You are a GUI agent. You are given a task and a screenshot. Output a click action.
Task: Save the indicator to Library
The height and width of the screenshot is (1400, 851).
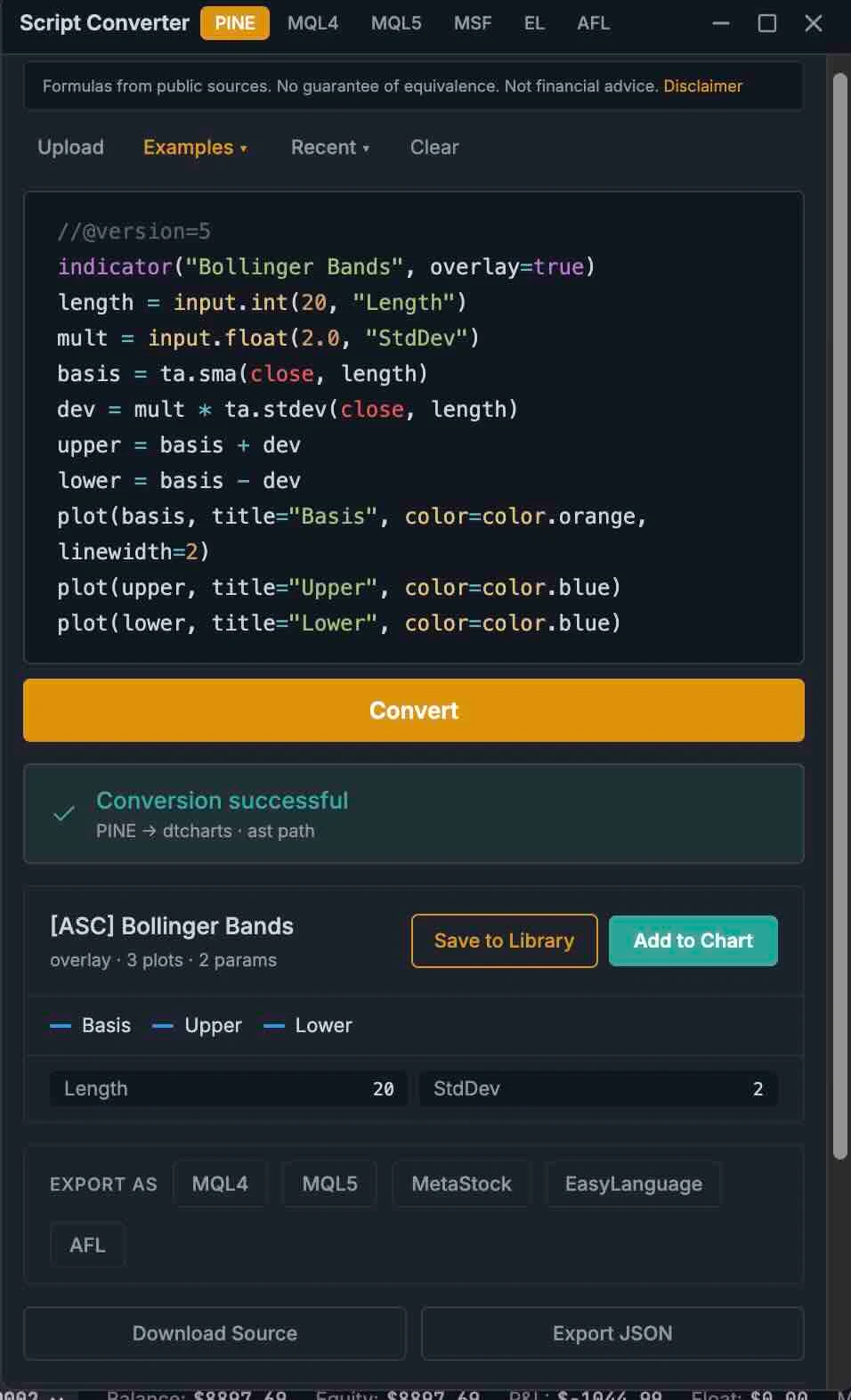tap(504, 940)
